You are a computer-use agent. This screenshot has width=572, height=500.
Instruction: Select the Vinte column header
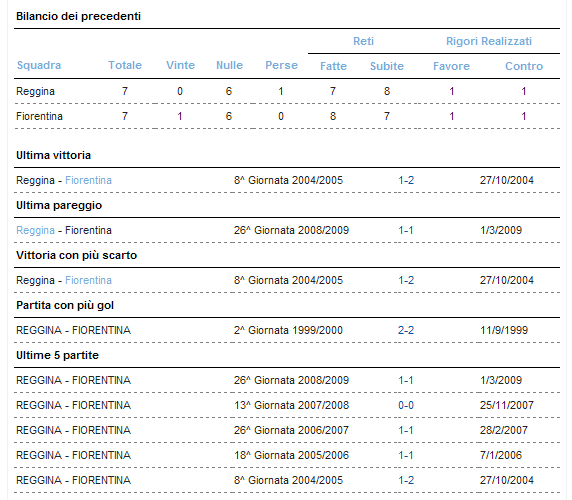181,65
